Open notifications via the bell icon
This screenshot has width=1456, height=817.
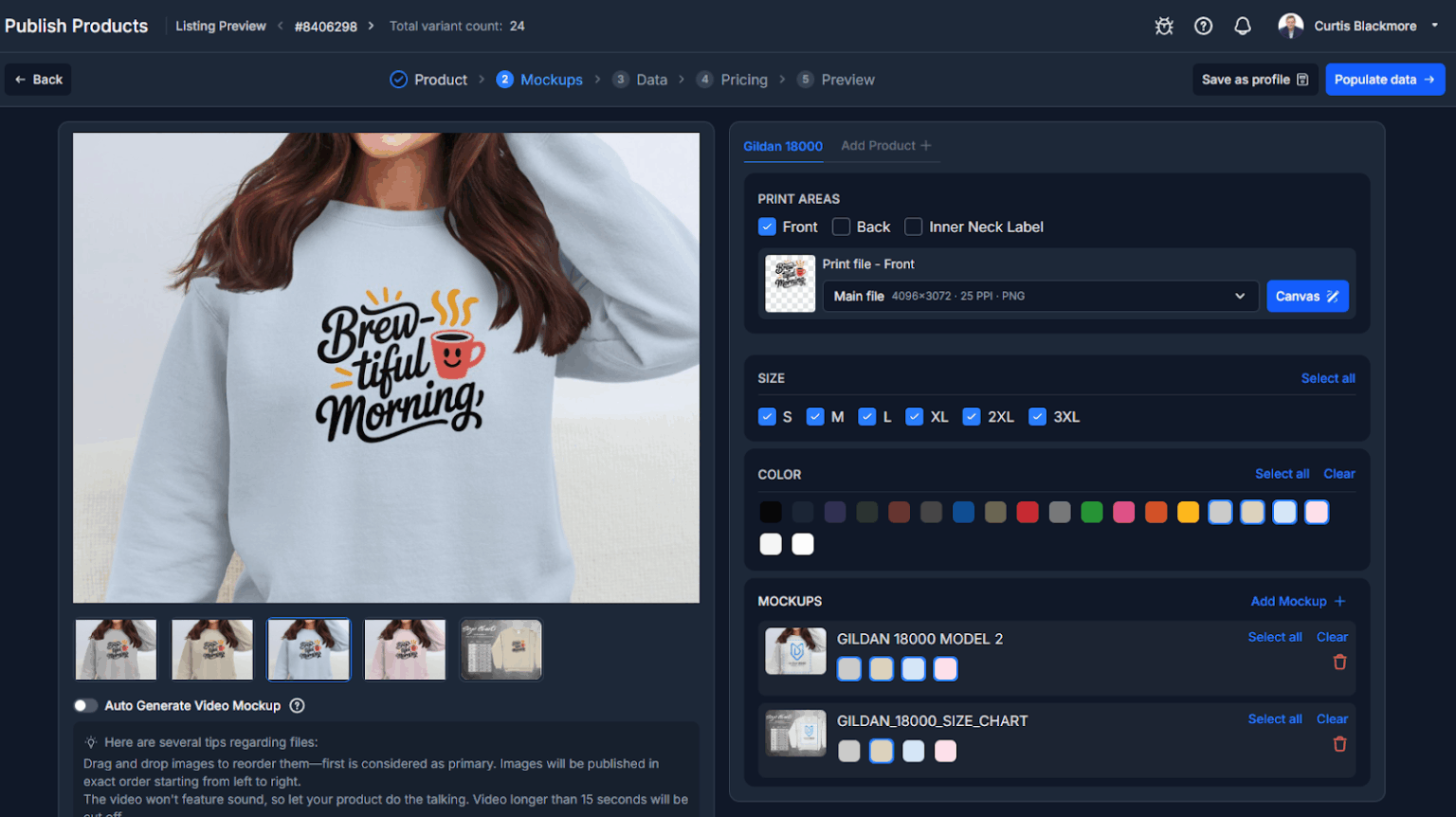[1242, 26]
